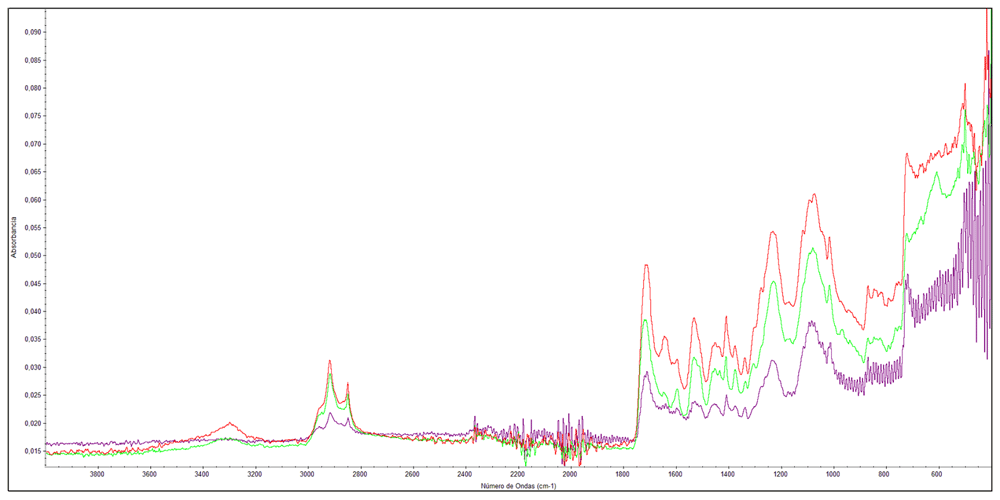1000x500 pixels.
Task: Select the 0.075 y-axis tick label
Action: click(32, 116)
